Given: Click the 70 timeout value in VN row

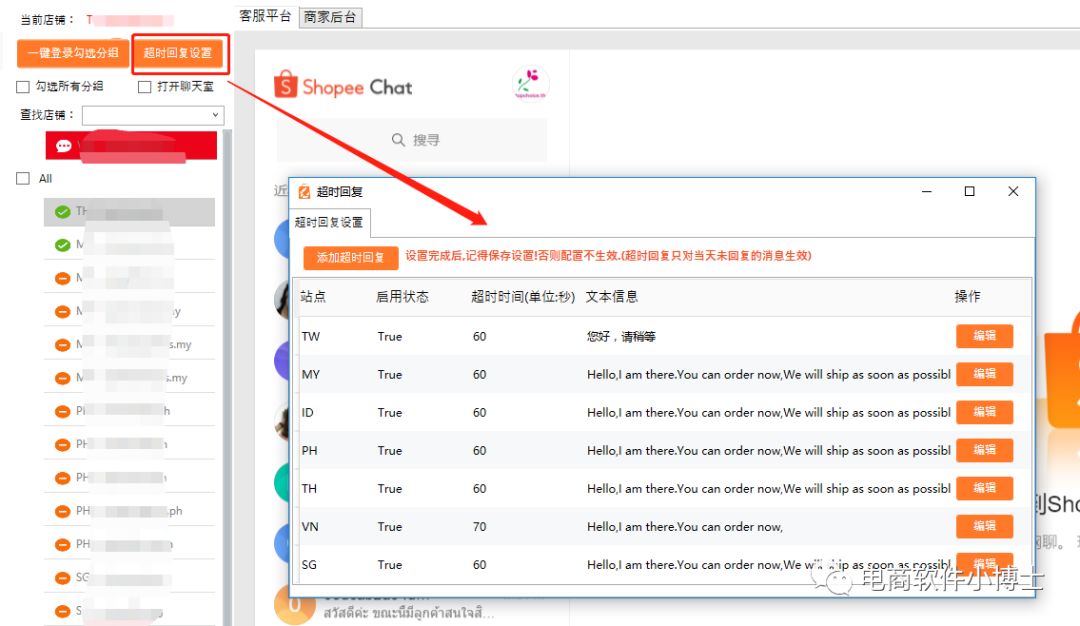Looking at the screenshot, I should point(479,527).
